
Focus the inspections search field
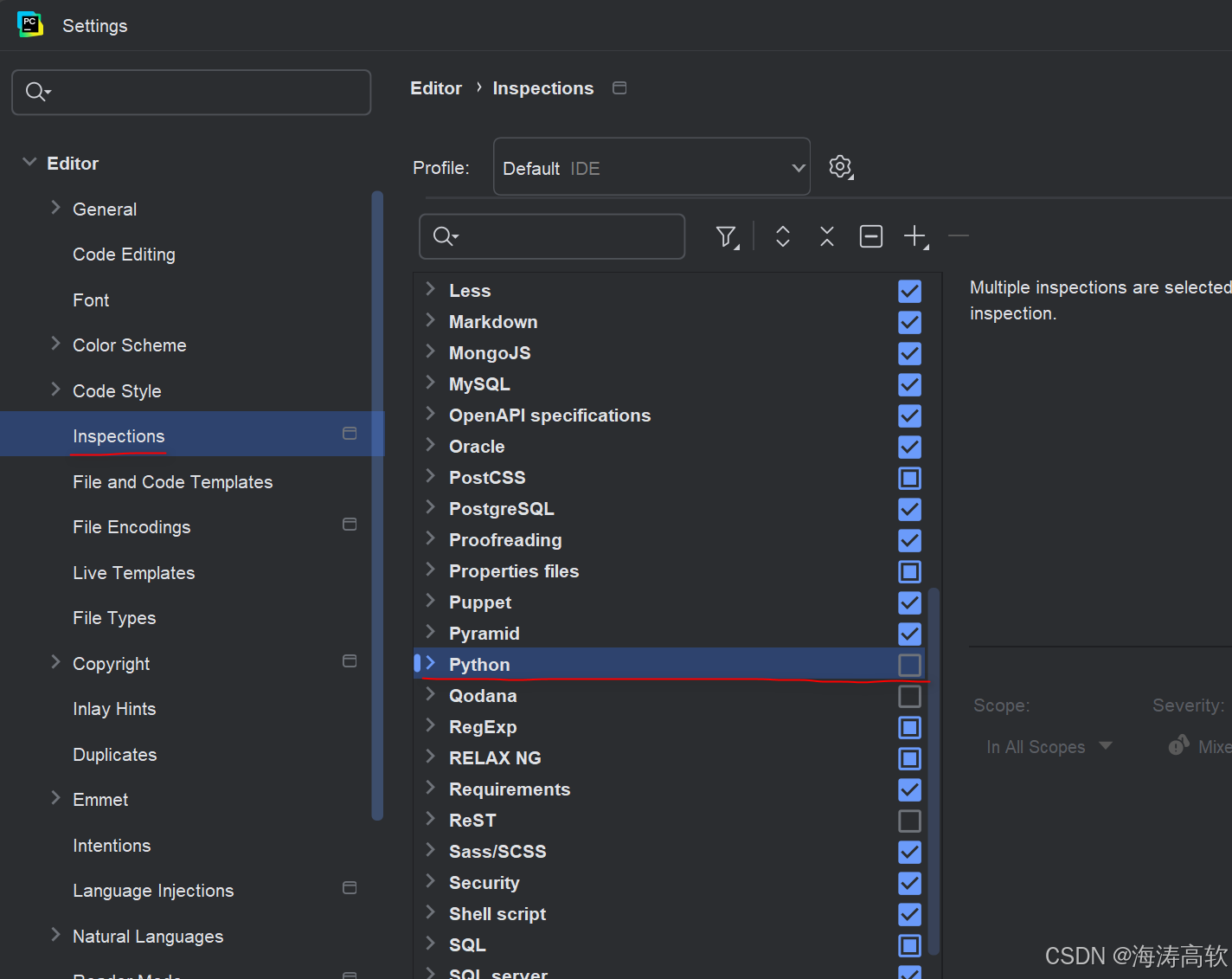(552, 236)
